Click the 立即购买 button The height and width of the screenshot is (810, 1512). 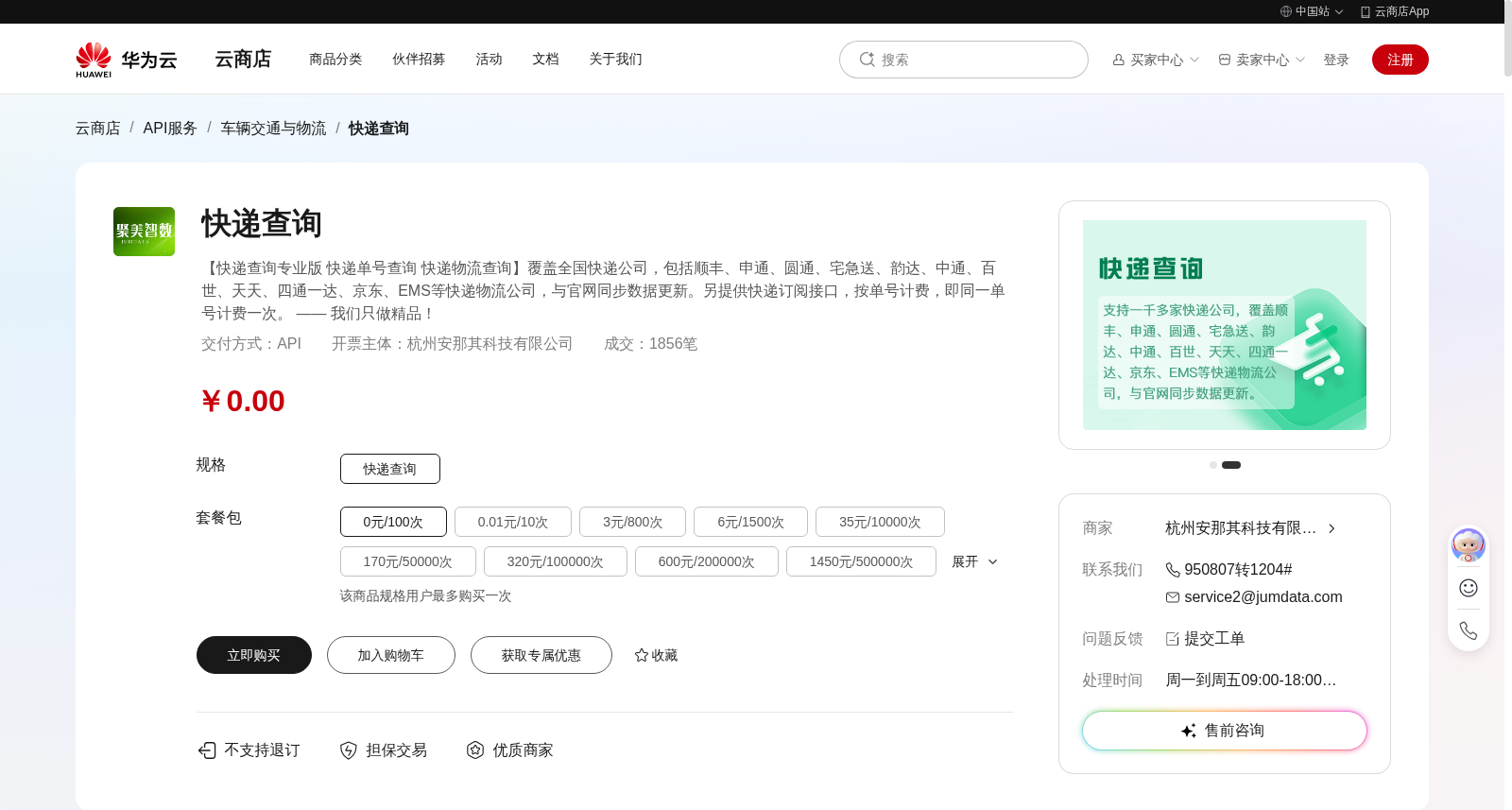pyautogui.click(x=254, y=655)
